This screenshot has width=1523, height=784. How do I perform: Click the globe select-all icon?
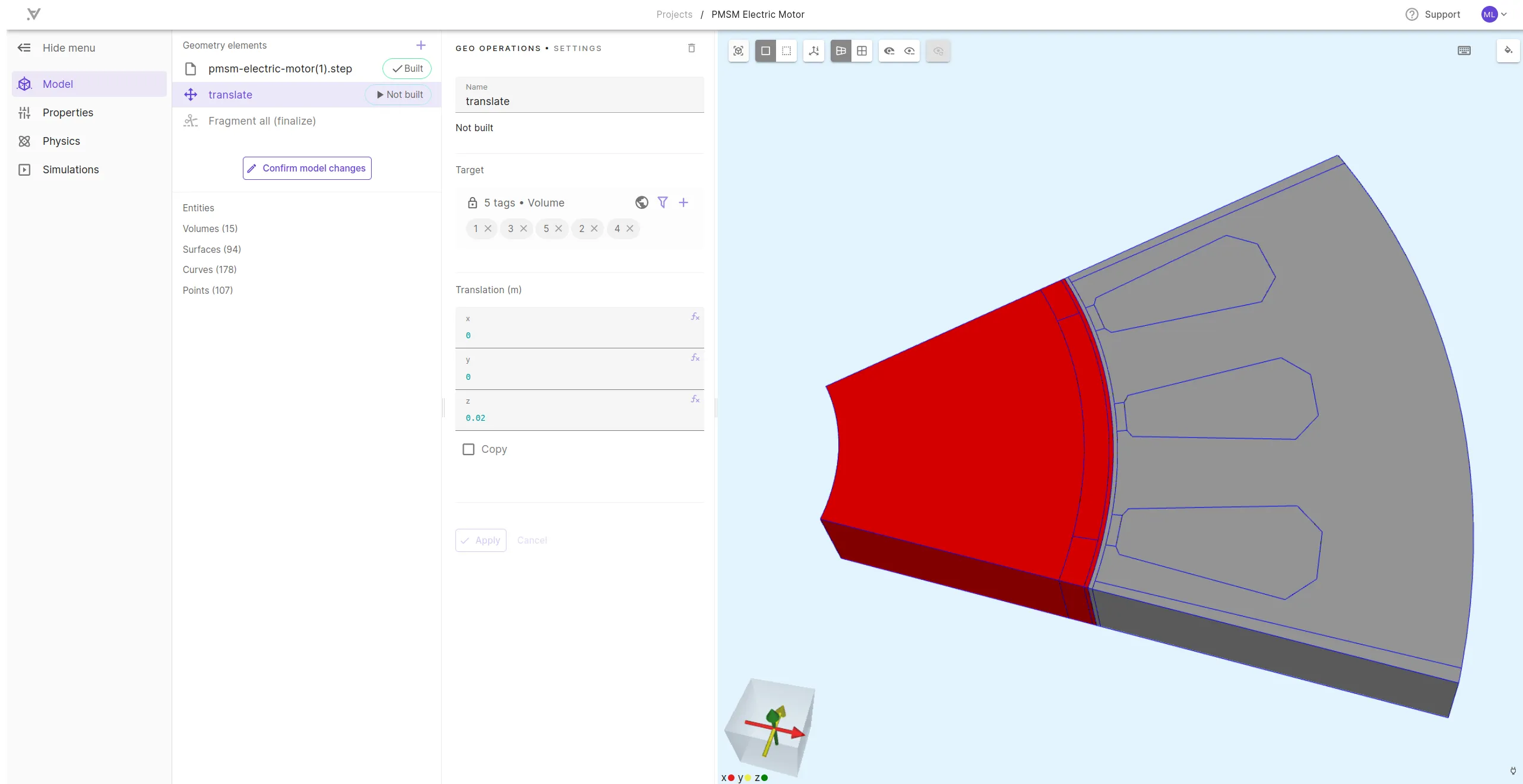click(x=642, y=203)
